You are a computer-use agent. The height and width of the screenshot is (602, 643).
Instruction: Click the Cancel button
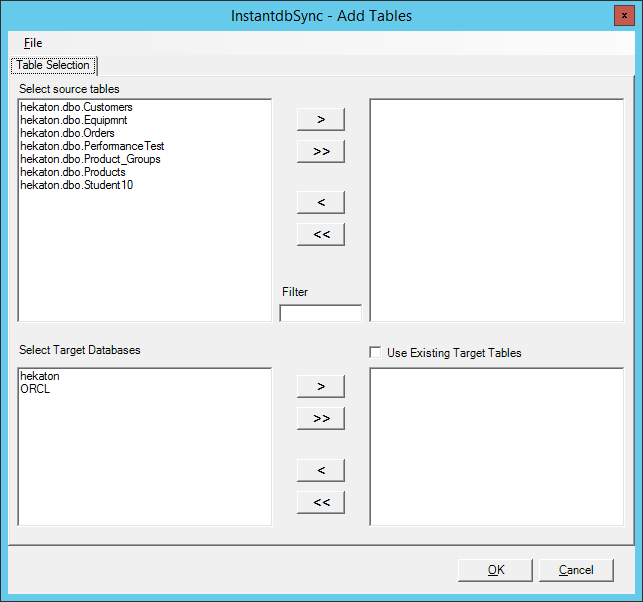click(x=576, y=570)
